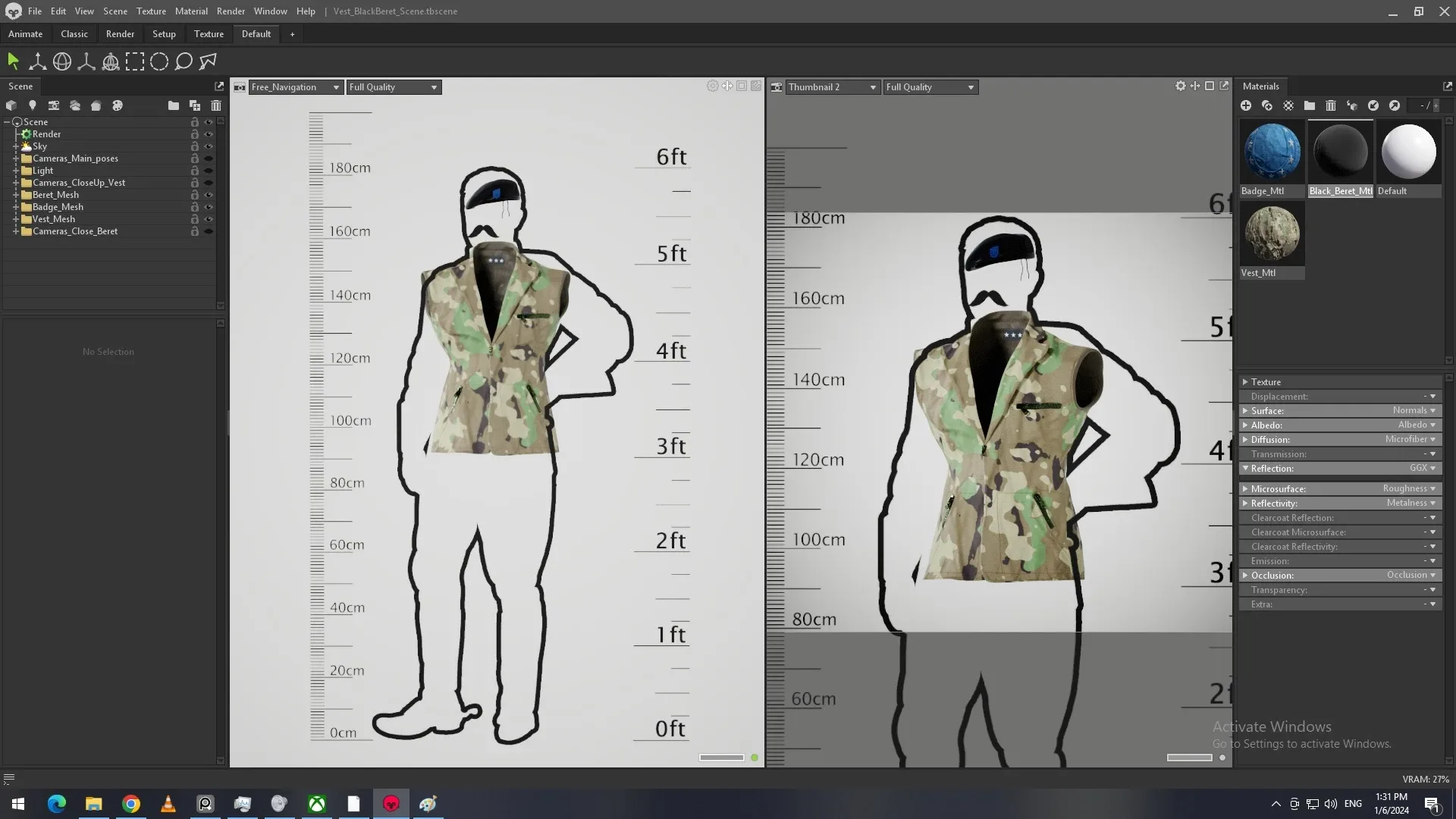
Task: Open left viewport Full Quality dropdown
Action: (394, 87)
